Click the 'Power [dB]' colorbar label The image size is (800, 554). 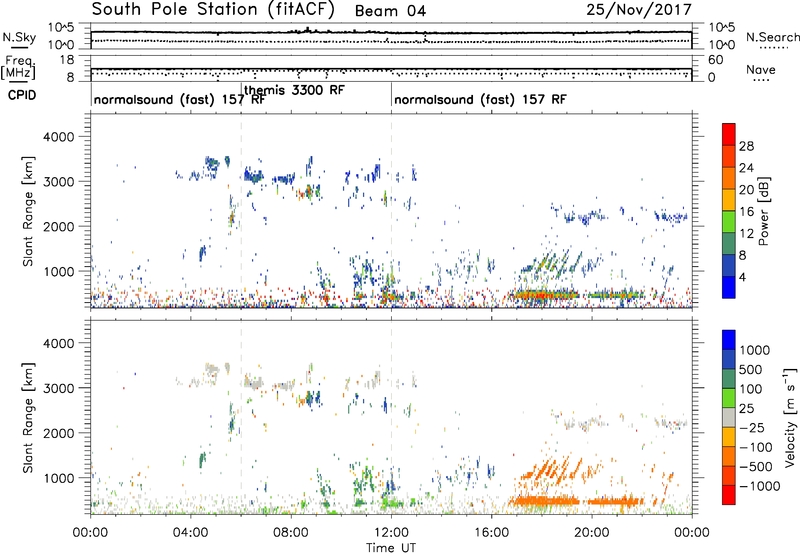pos(763,211)
